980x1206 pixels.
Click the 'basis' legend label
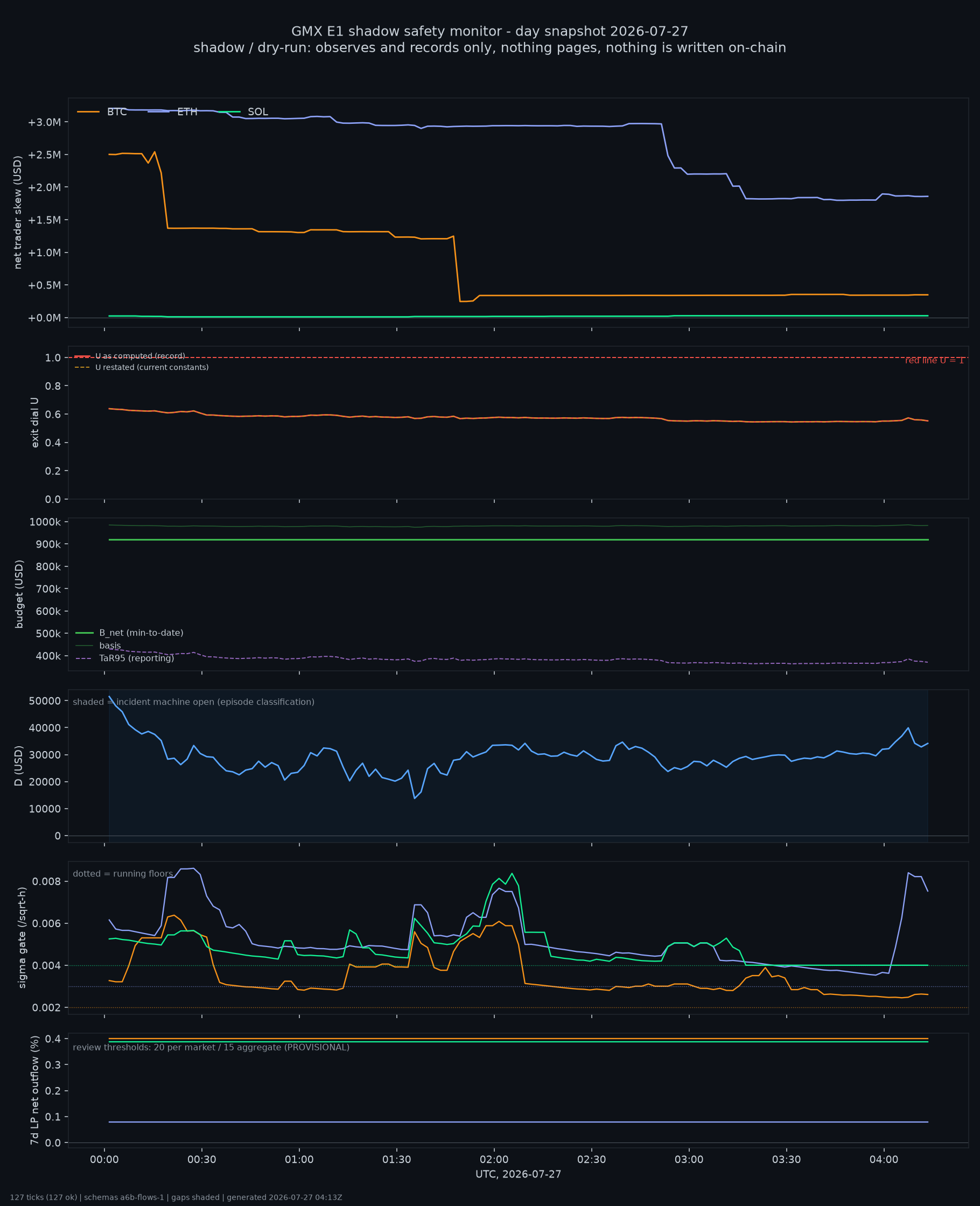[x=110, y=646]
